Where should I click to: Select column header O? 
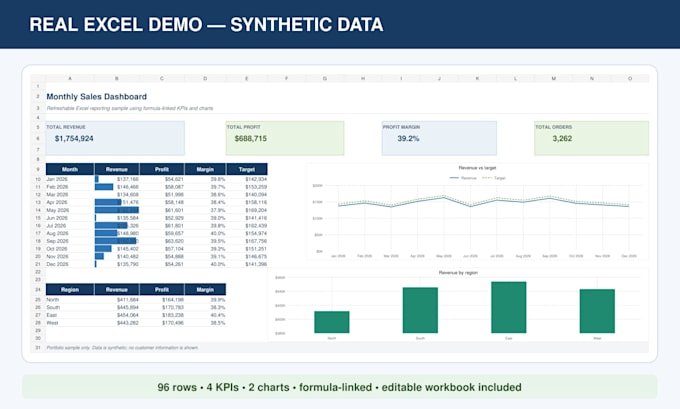pyautogui.click(x=630, y=79)
